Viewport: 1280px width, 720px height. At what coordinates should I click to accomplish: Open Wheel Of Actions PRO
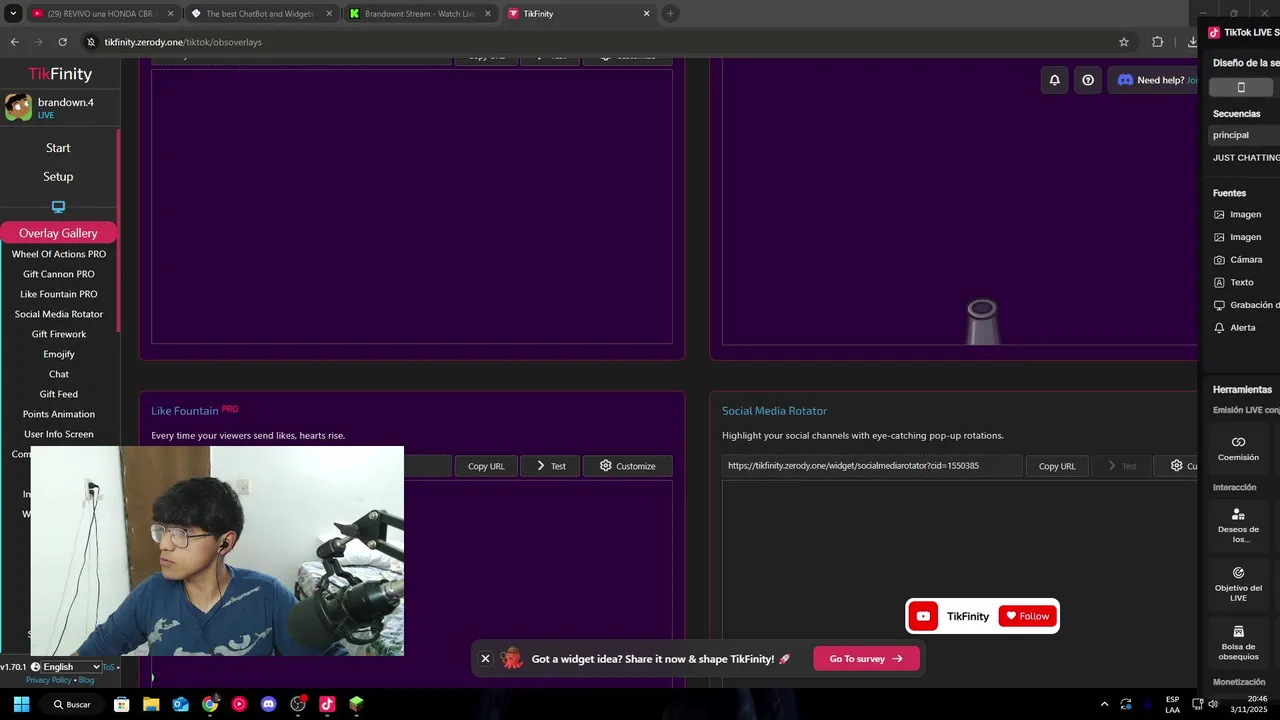[x=59, y=254]
